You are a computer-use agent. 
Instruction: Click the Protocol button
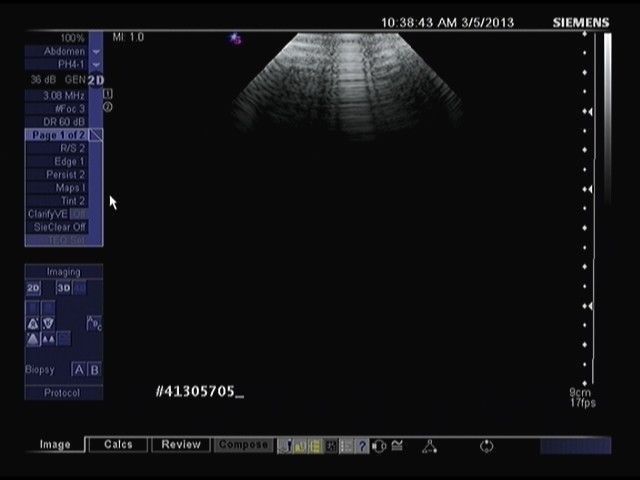tap(61, 393)
